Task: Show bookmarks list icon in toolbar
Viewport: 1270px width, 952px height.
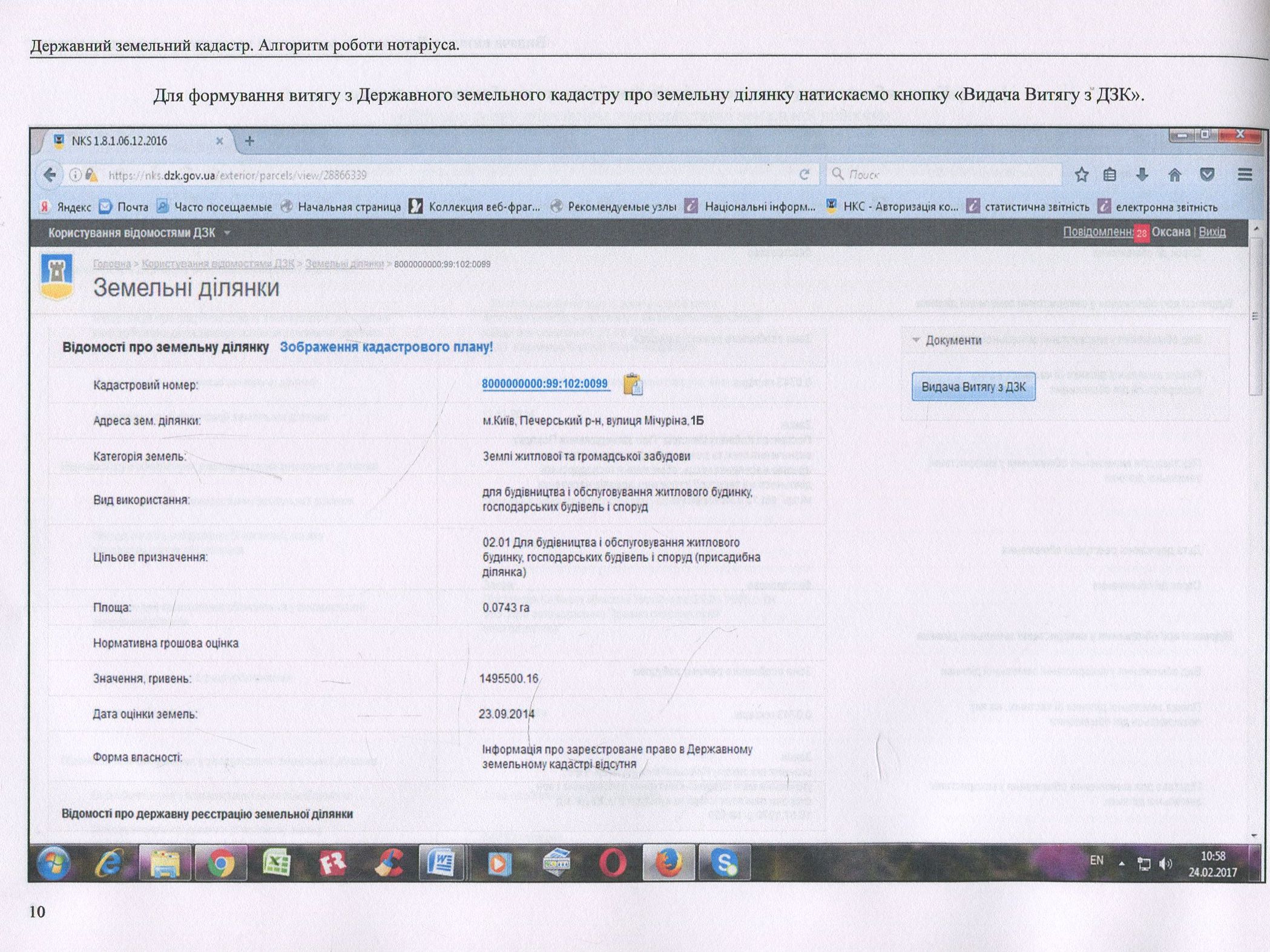Action: pos(1110,175)
